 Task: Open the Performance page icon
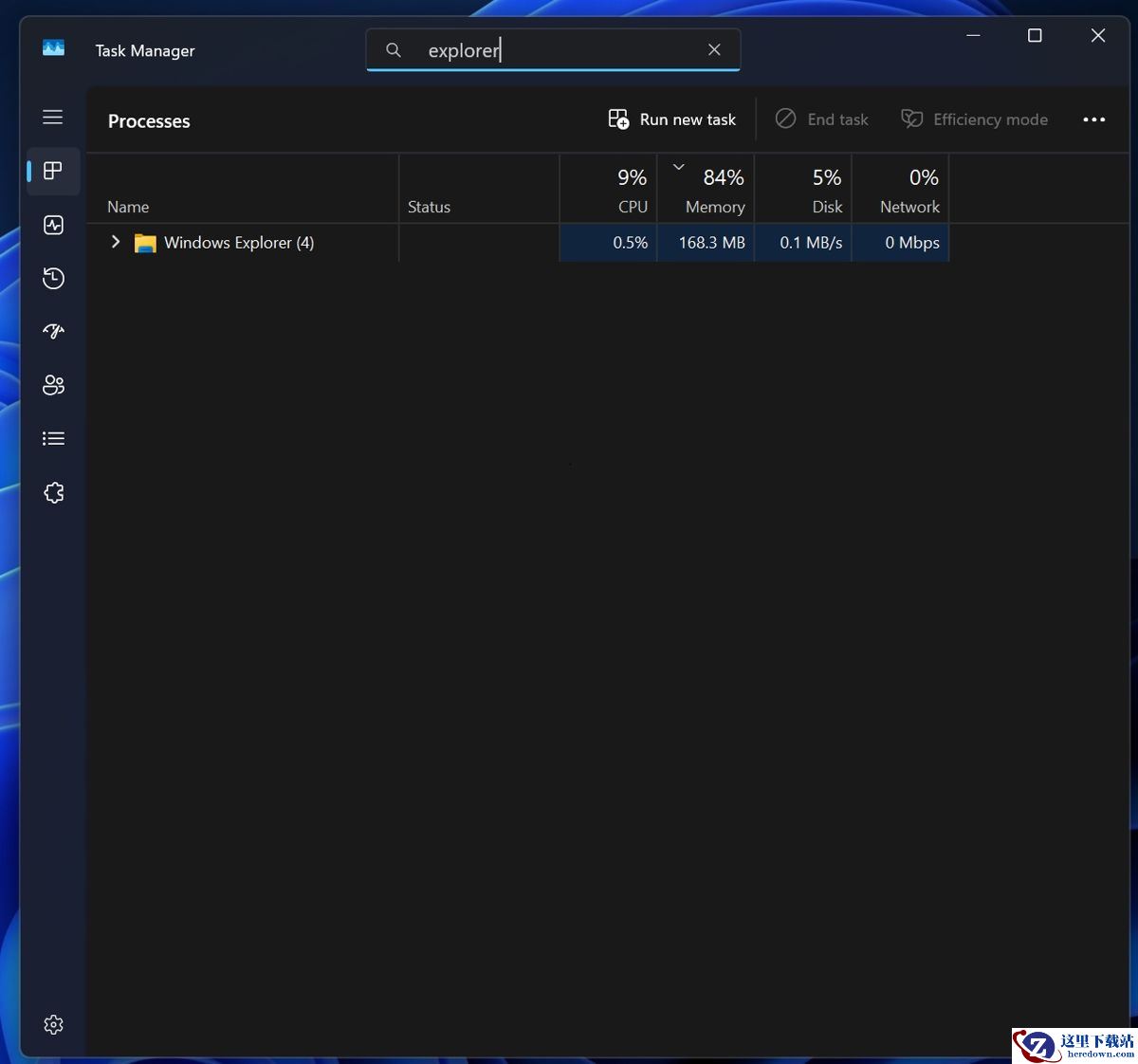coord(53,225)
